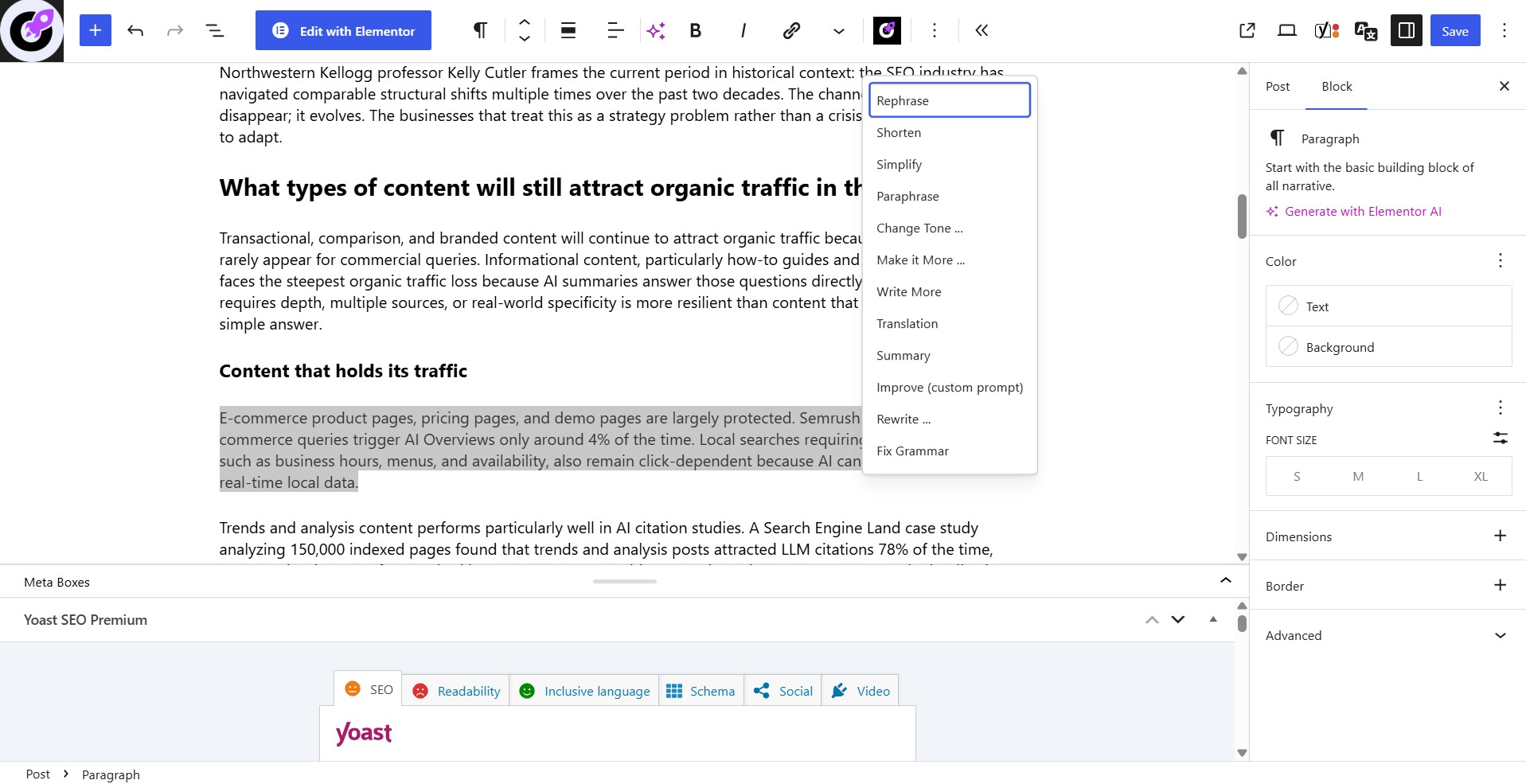This screenshot has height=784, width=1526.
Task: Choose Rephrase from the AI menu
Action: (x=950, y=100)
